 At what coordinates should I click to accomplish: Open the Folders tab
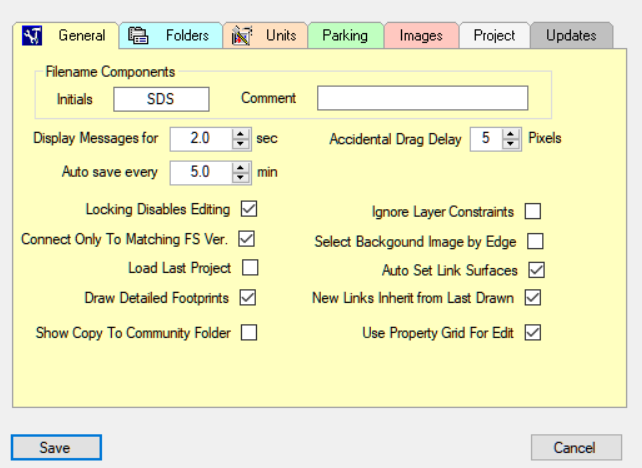coord(171,36)
